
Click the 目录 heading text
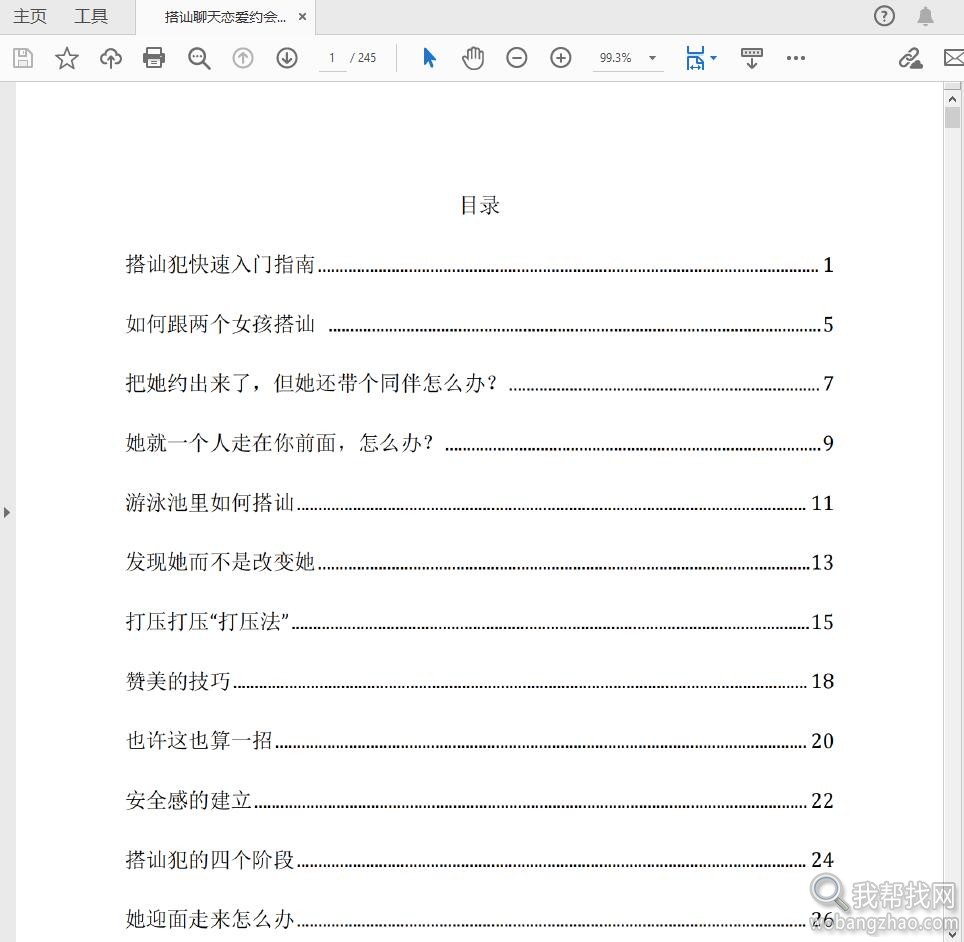pyautogui.click(x=480, y=205)
